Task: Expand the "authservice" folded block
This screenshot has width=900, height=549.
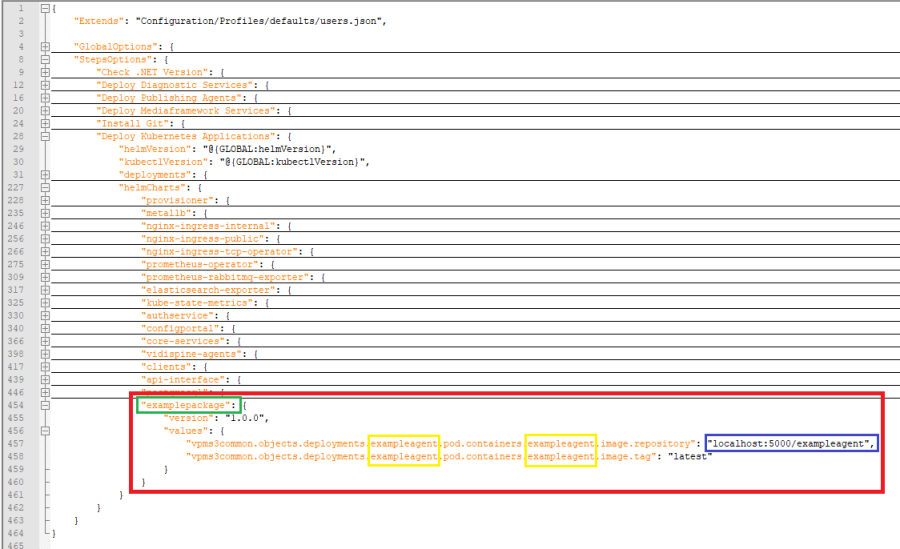Action: click(x=45, y=315)
